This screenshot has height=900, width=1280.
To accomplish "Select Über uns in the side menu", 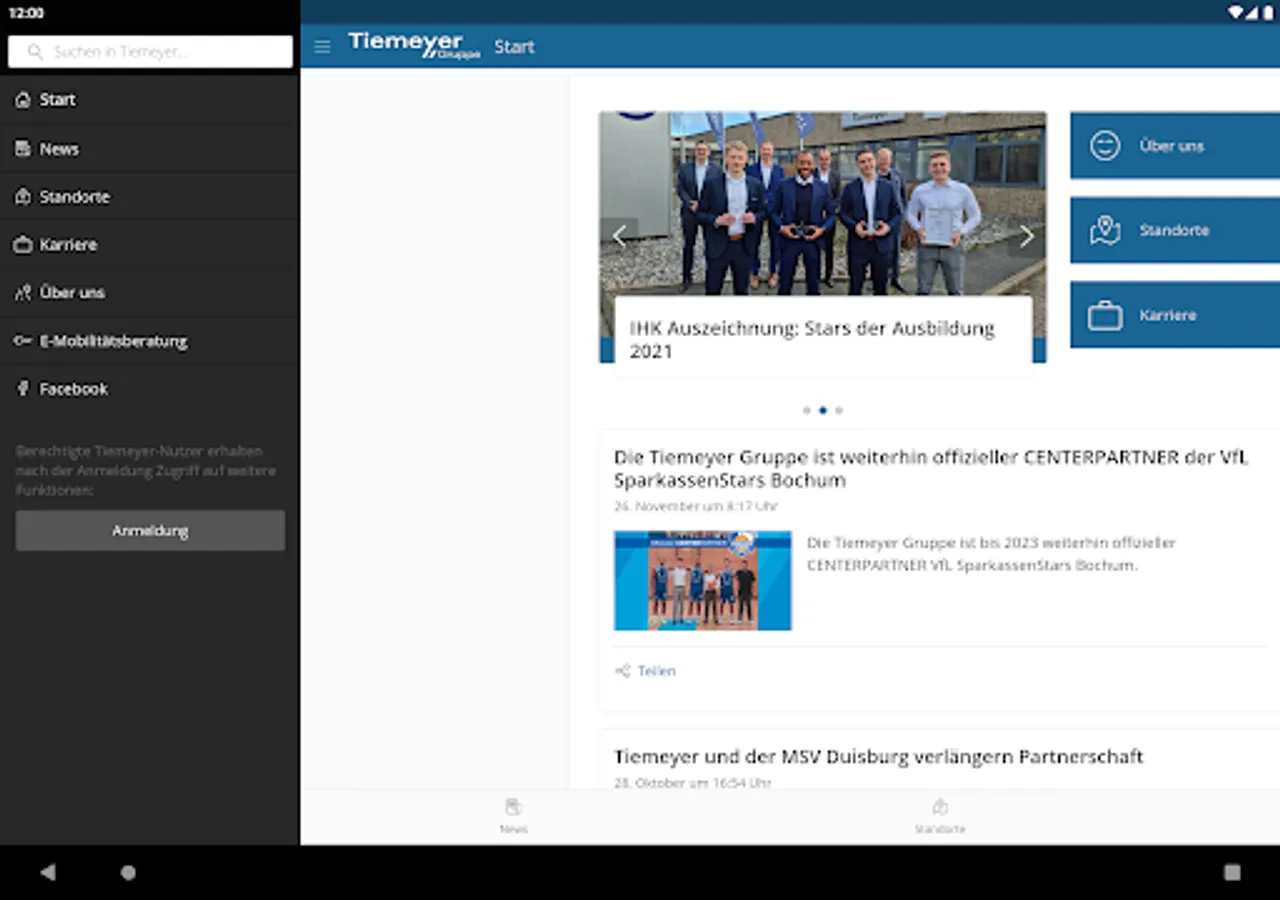I will pyautogui.click(x=150, y=292).
